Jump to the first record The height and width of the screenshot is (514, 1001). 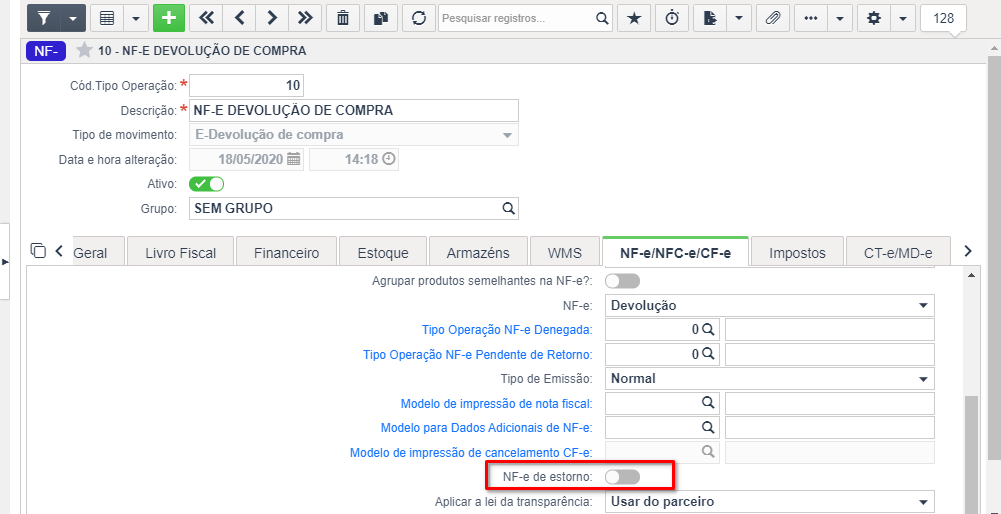[x=206, y=19]
